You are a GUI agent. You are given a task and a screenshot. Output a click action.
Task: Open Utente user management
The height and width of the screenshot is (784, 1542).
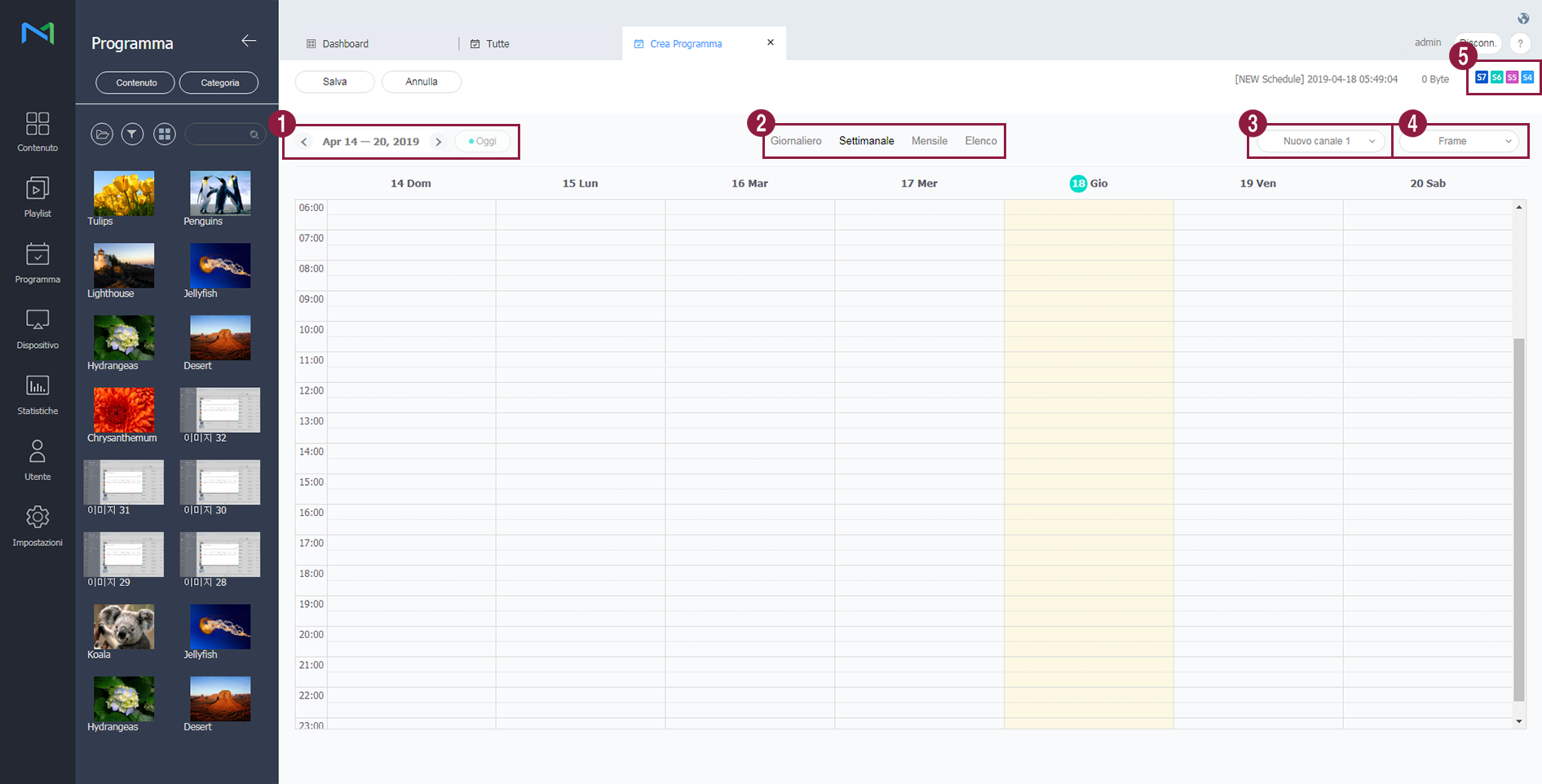click(38, 460)
